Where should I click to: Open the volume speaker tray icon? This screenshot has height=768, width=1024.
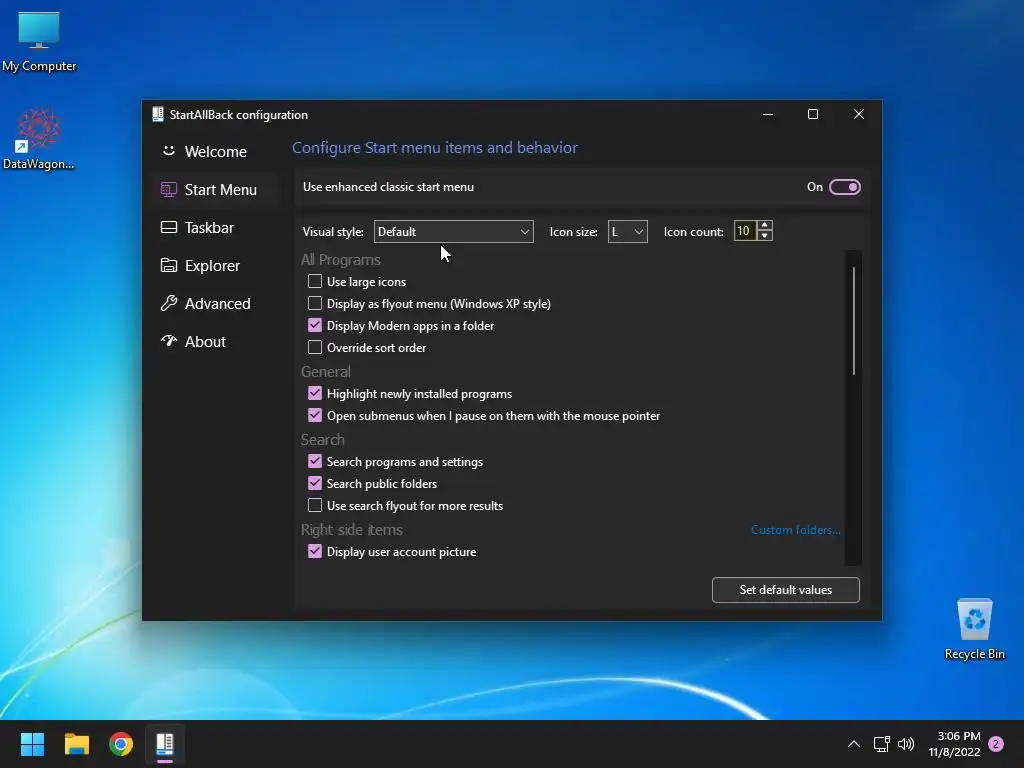click(906, 744)
